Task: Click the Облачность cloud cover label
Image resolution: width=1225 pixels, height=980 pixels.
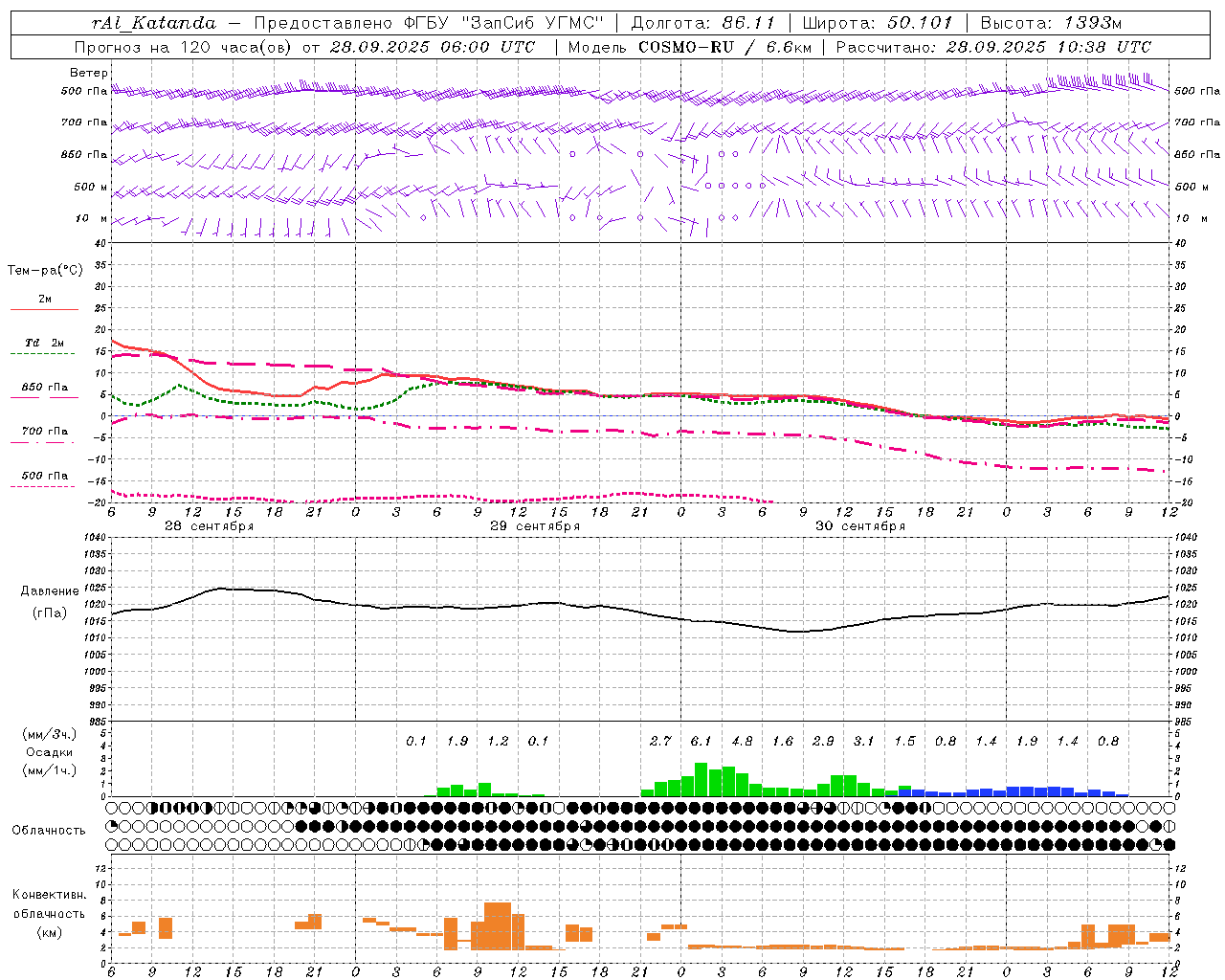Action: pyautogui.click(x=49, y=831)
